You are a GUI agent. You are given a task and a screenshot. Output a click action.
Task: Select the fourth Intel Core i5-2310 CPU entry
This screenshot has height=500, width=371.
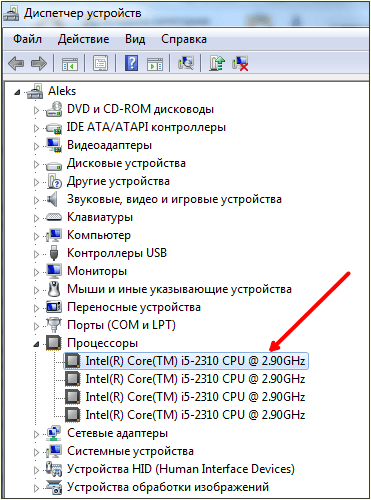coord(195,415)
